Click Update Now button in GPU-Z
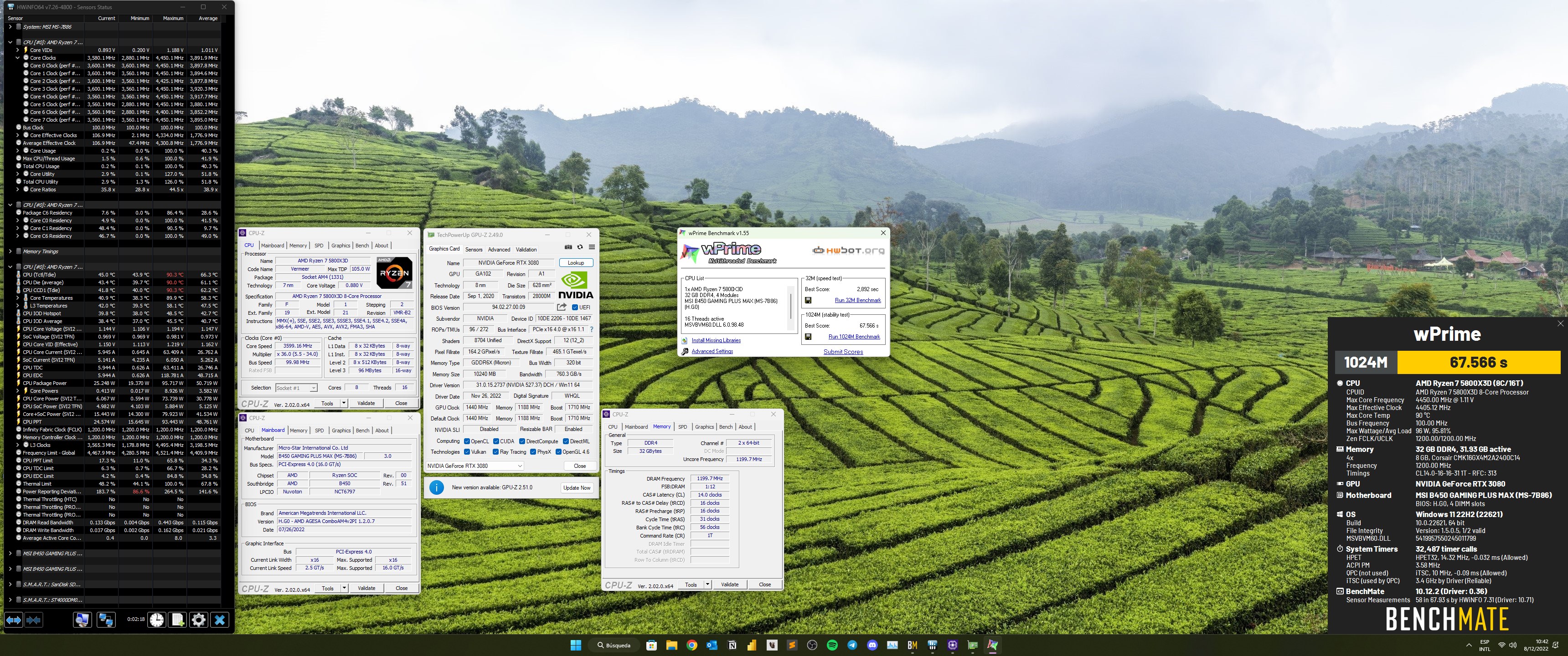The image size is (1568, 656). 577,487
